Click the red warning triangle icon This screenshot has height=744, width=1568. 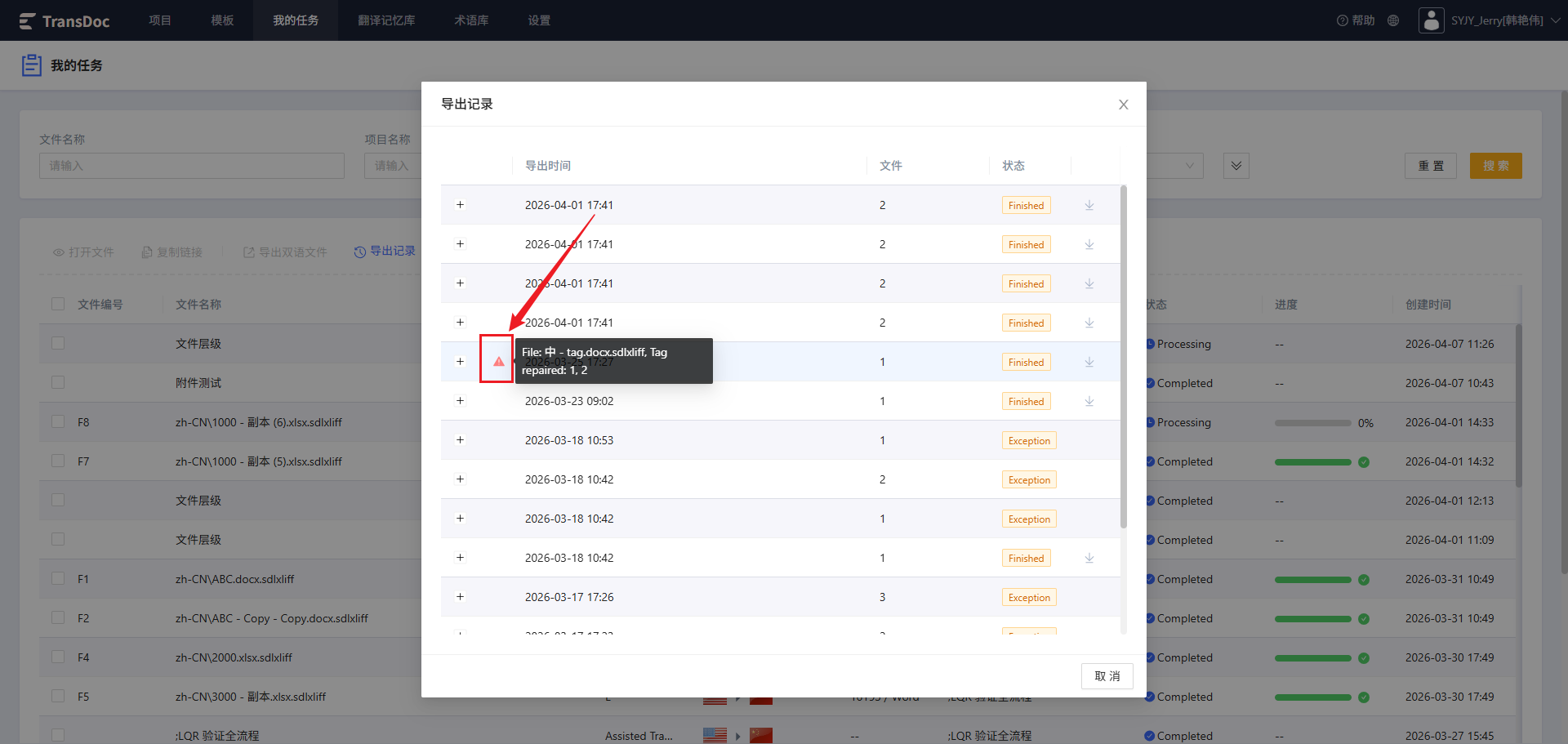[x=498, y=361]
